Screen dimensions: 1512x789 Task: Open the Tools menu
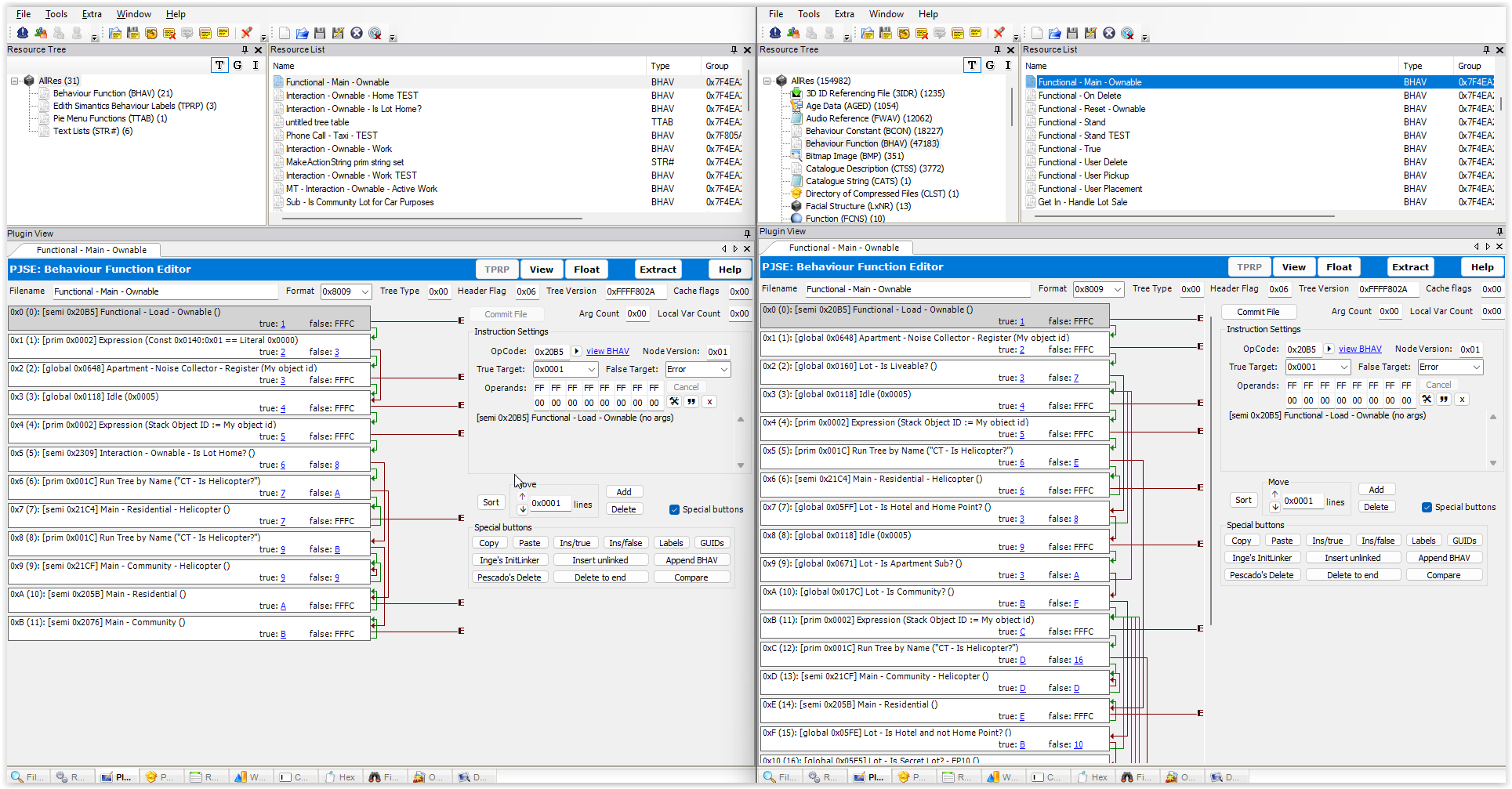(x=56, y=13)
